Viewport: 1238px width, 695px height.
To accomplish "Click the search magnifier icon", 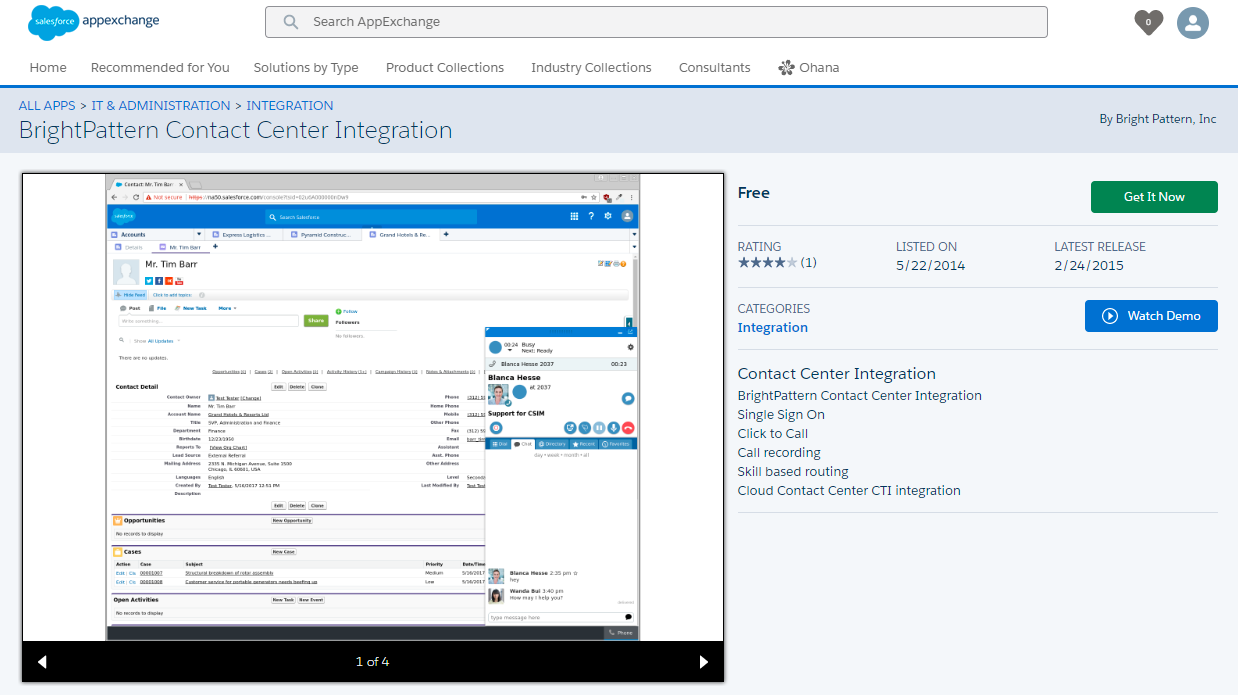I will (x=291, y=22).
